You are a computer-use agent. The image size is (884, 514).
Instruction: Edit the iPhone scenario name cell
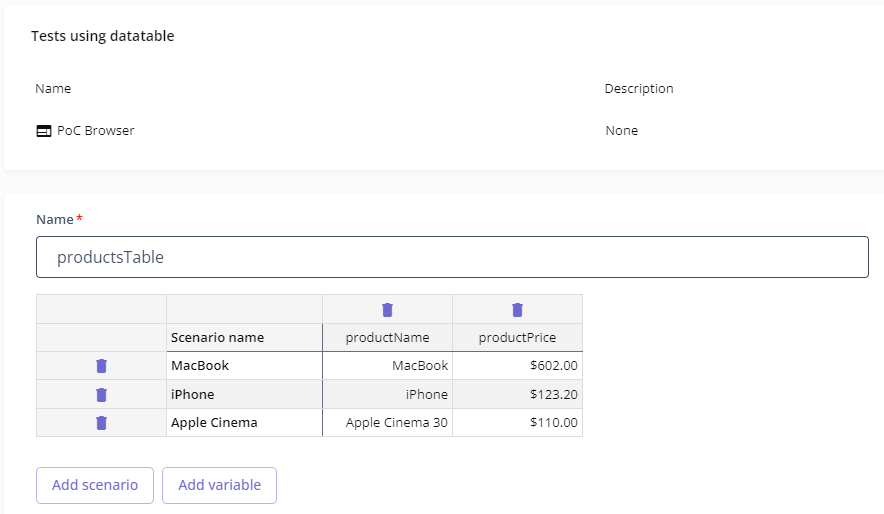pos(244,395)
